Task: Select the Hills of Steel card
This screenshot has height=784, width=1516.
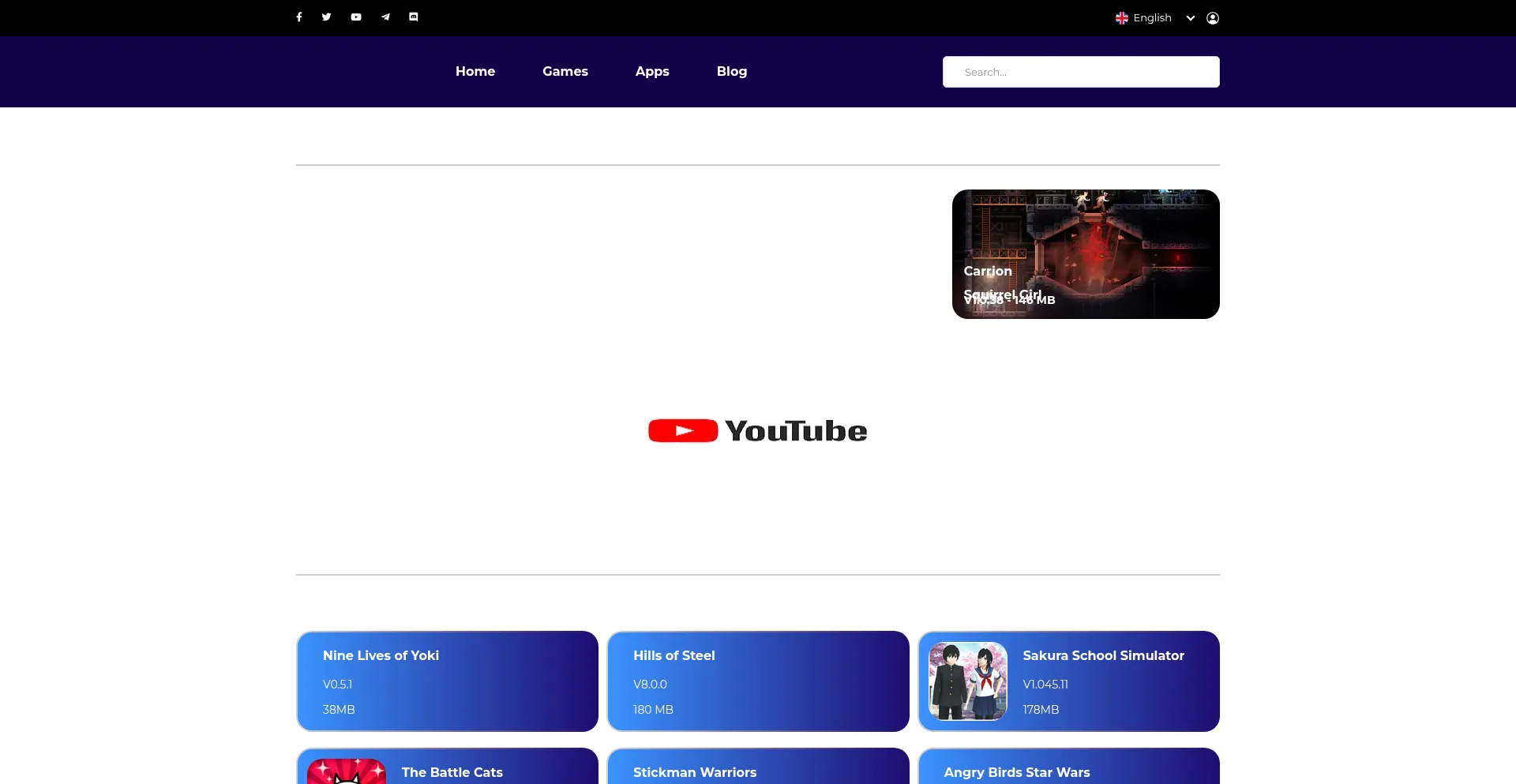Action: [758, 681]
